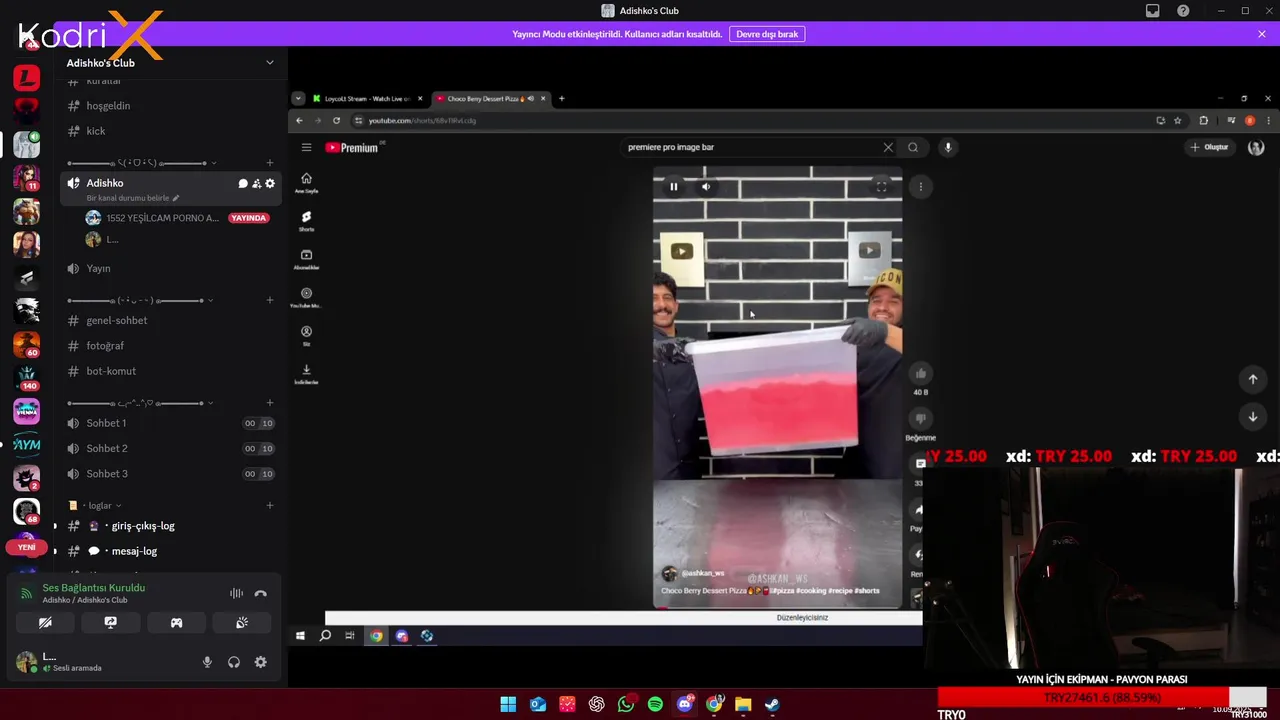Like the short with thumbs-up
Image resolution: width=1280 pixels, height=720 pixels.
[921, 374]
